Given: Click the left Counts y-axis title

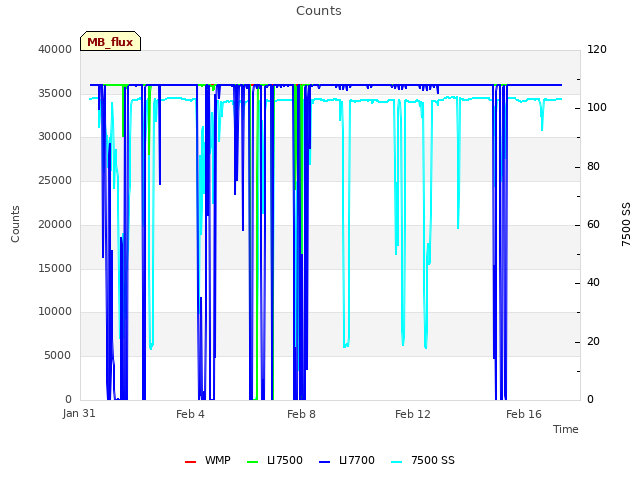Looking at the screenshot, I should click(15, 224).
